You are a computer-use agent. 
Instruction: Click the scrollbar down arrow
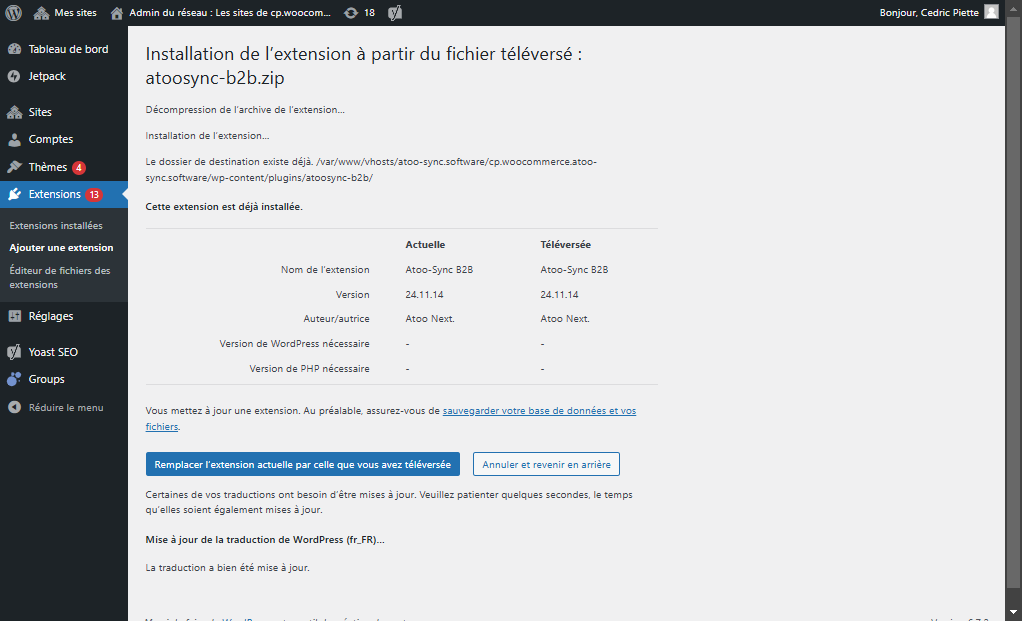[x=1014, y=612]
